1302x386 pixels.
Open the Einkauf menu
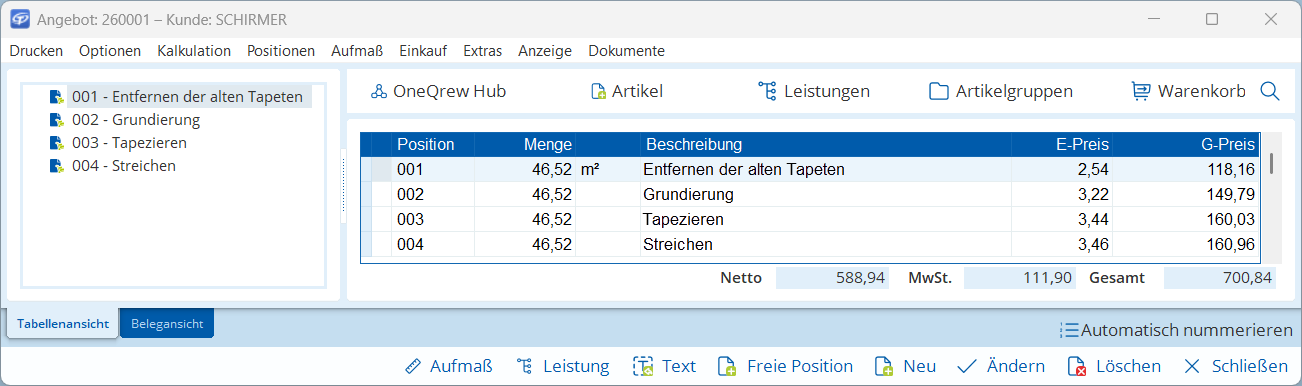click(422, 51)
